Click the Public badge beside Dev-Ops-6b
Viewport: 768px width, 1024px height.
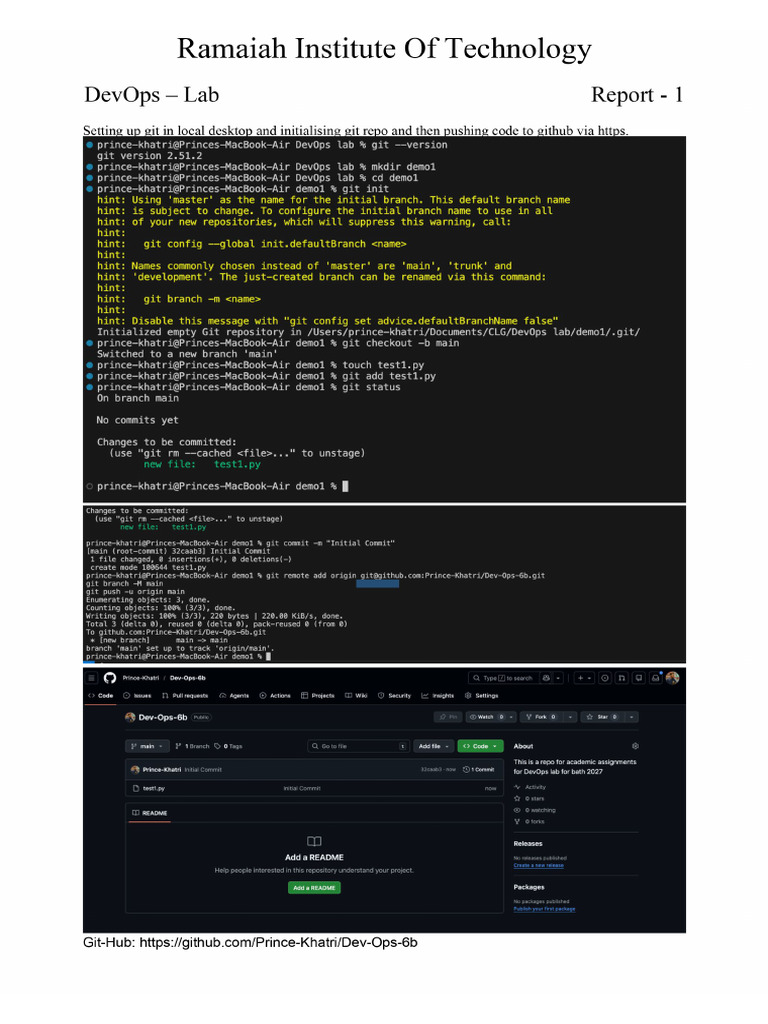click(x=201, y=717)
